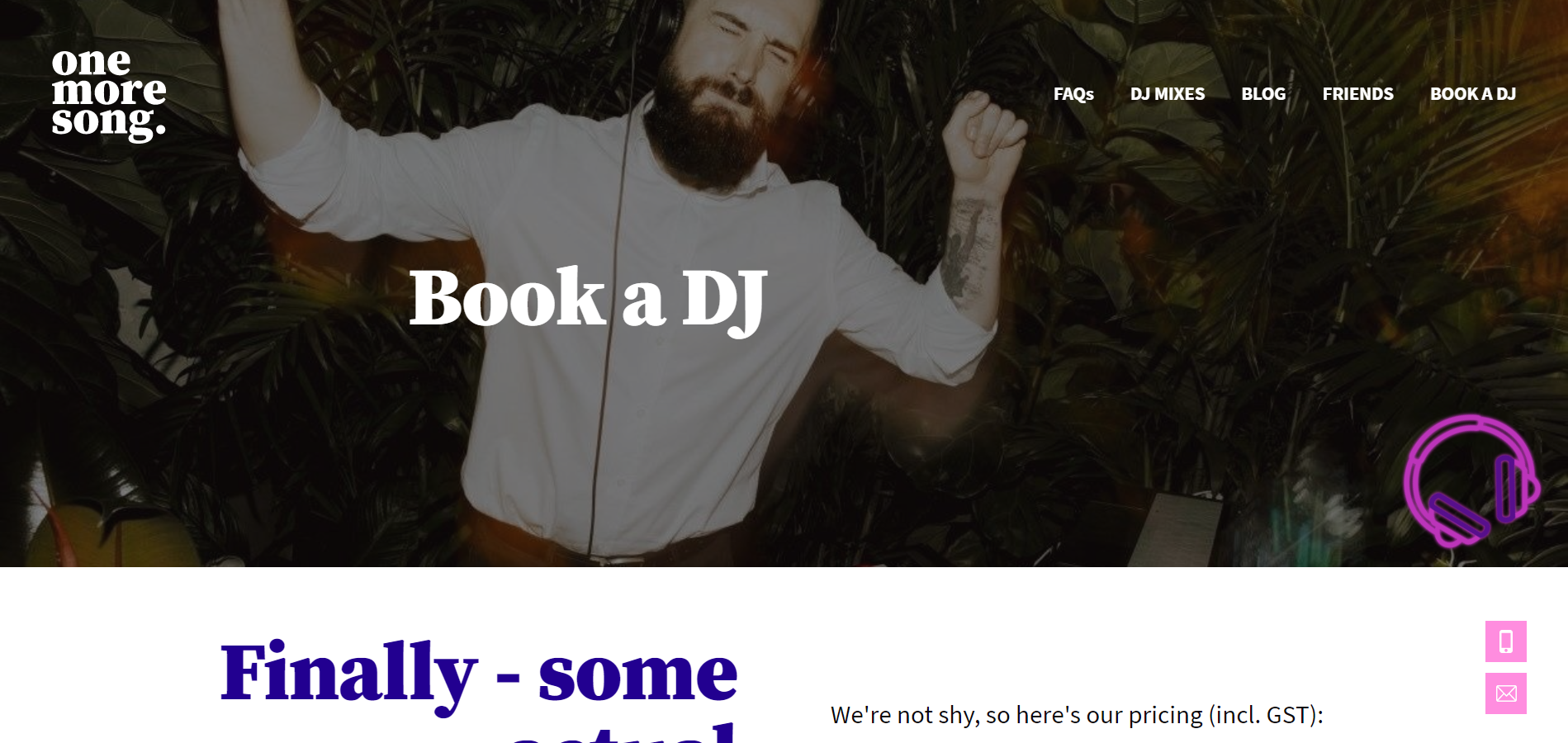
Task: Click the "Finally - some" purple heading
Action: click(479, 674)
